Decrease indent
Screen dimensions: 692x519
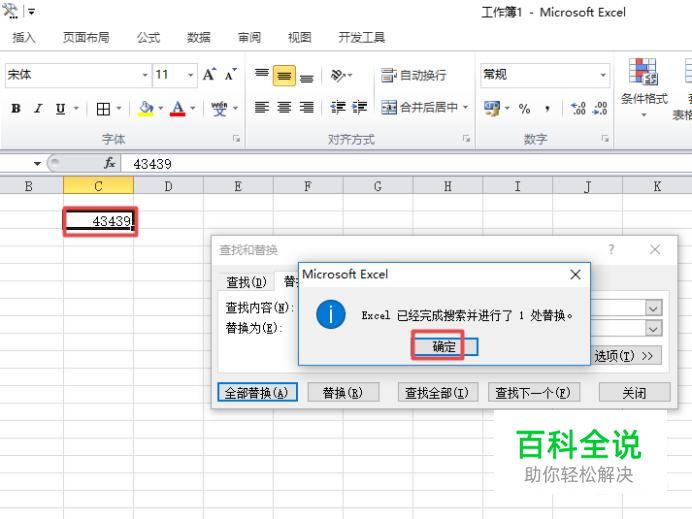point(338,107)
